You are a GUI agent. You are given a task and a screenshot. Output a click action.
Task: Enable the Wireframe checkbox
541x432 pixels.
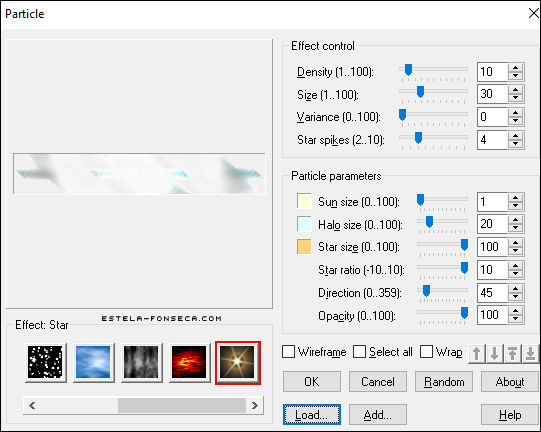(x=288, y=352)
